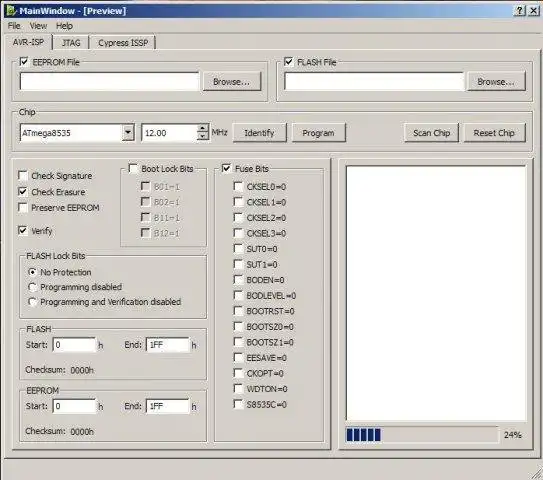Check the S8535C=0 fuse bit
Viewport: 543px width, 480px height.
click(x=239, y=404)
